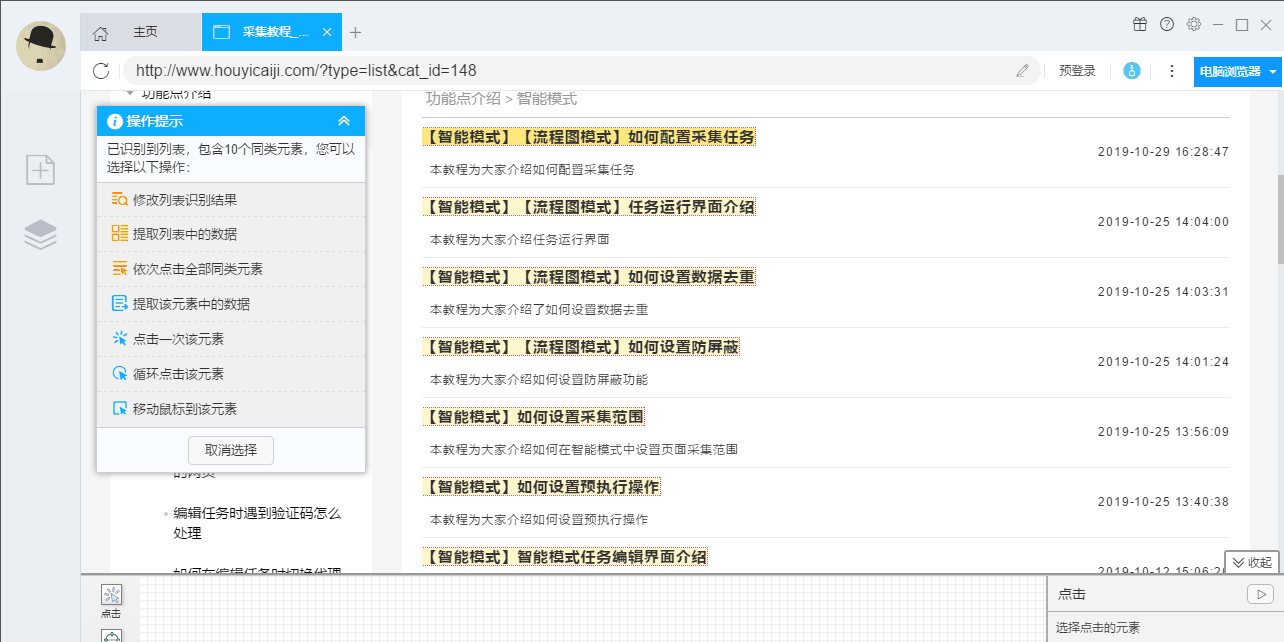The width and height of the screenshot is (1284, 642).
Task: Open the 电脑浏览器 dropdown
Action: click(x=1238, y=71)
